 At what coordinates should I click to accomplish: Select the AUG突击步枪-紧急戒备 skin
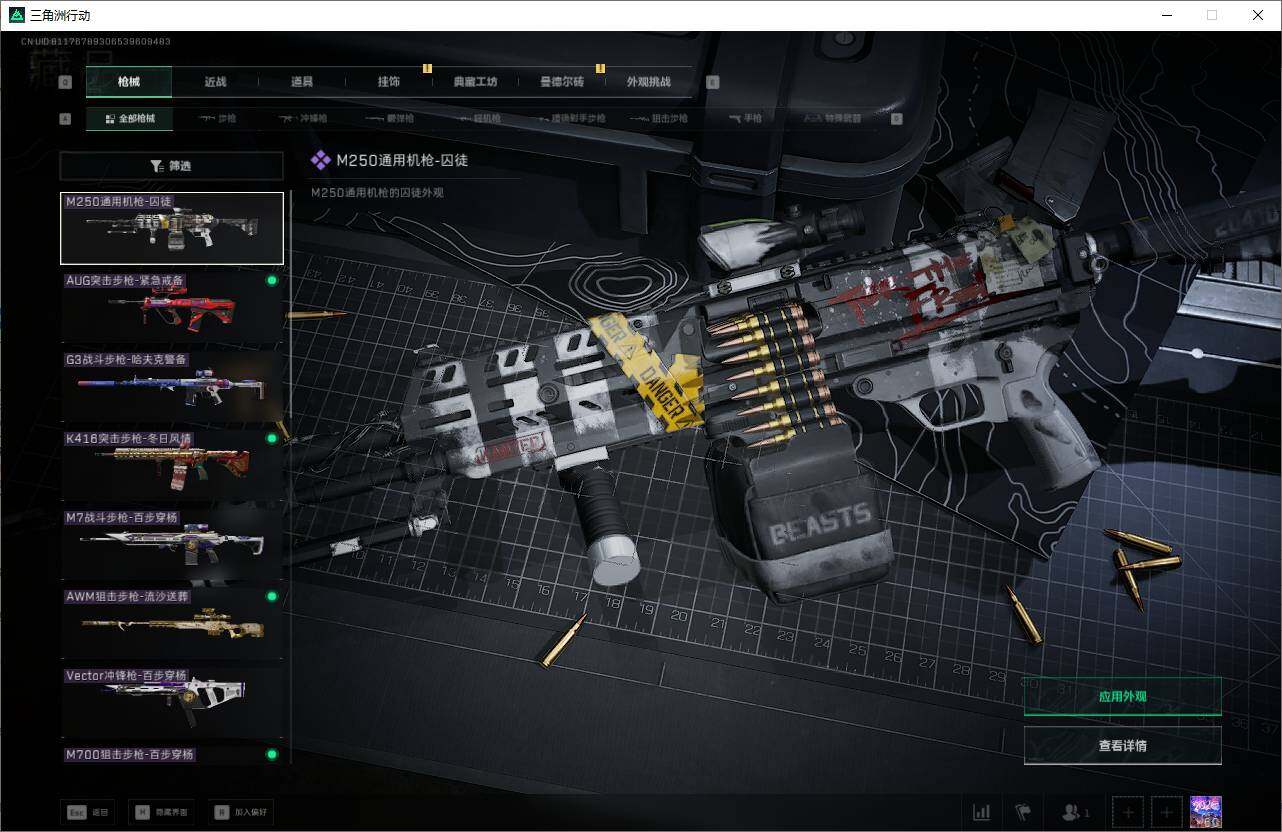point(172,307)
